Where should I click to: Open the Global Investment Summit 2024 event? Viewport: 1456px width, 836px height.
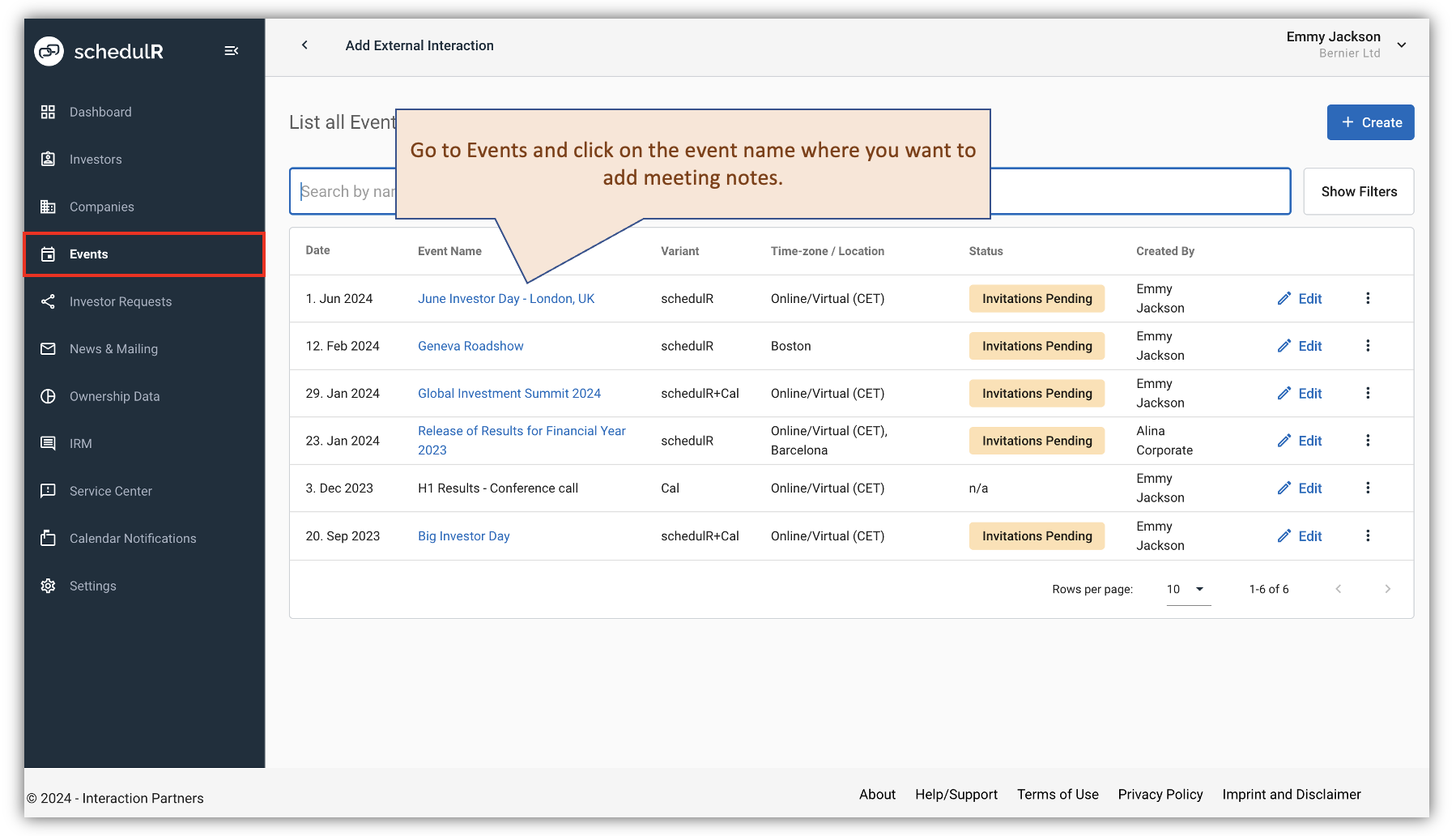tap(509, 393)
